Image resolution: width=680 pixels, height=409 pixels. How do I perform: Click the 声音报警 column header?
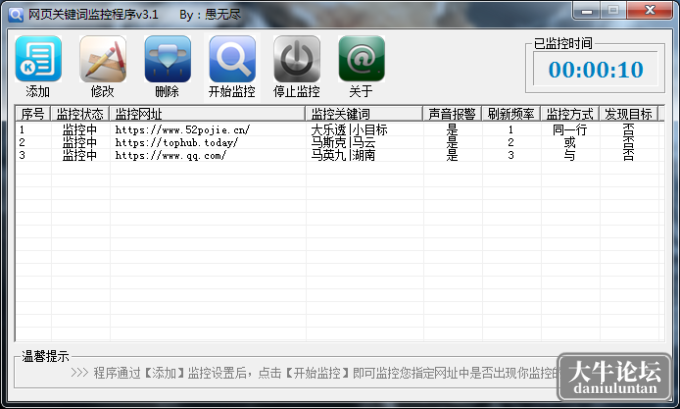point(452,114)
